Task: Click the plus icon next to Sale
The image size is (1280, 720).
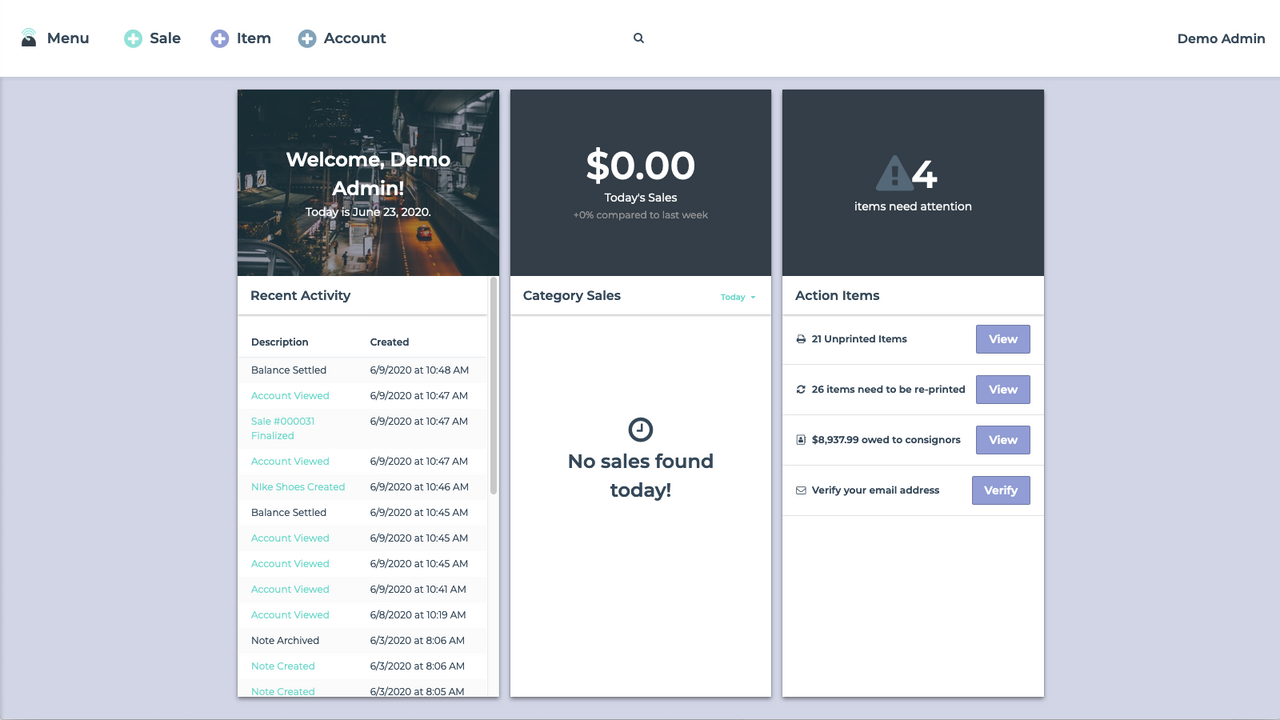Action: point(131,37)
